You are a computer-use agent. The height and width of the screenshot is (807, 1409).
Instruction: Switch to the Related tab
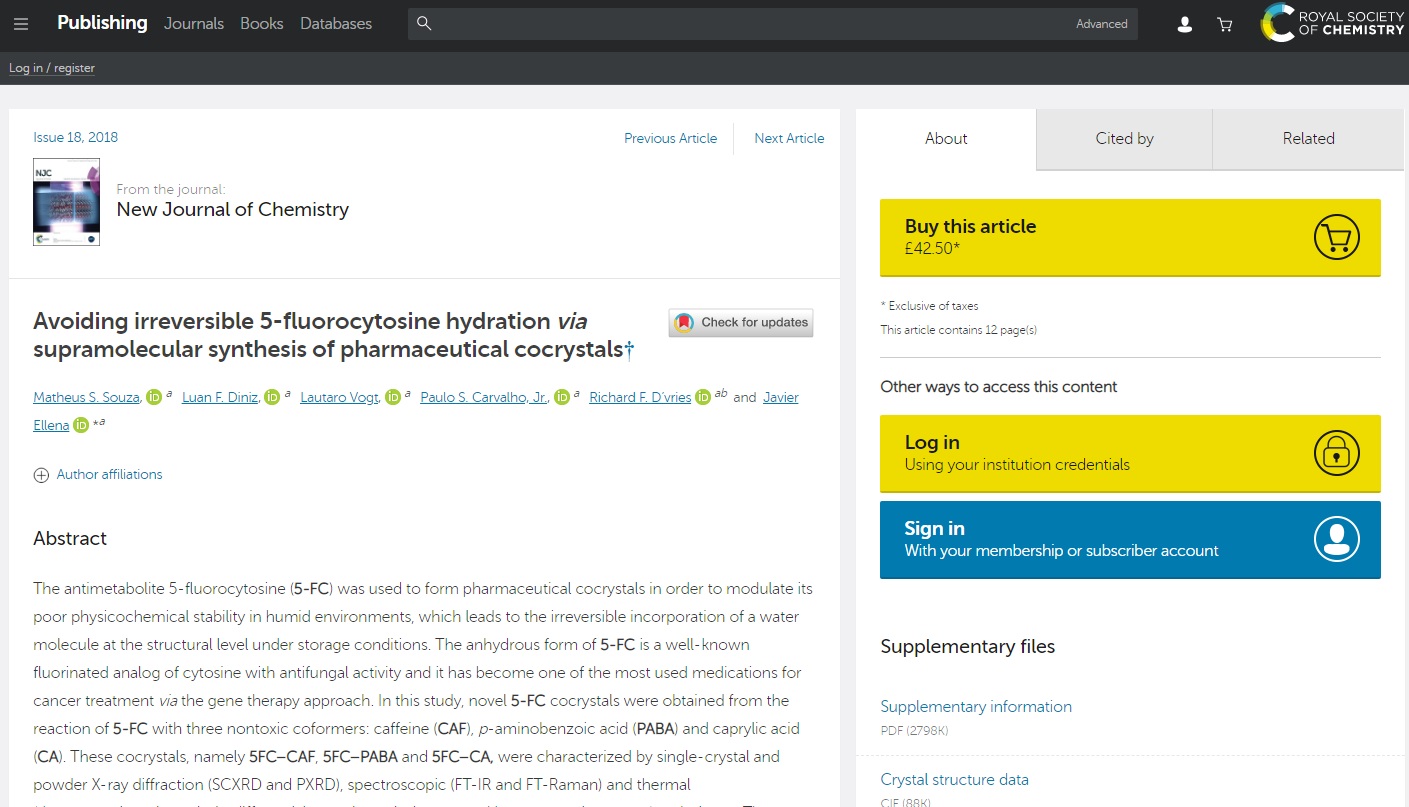click(1308, 139)
